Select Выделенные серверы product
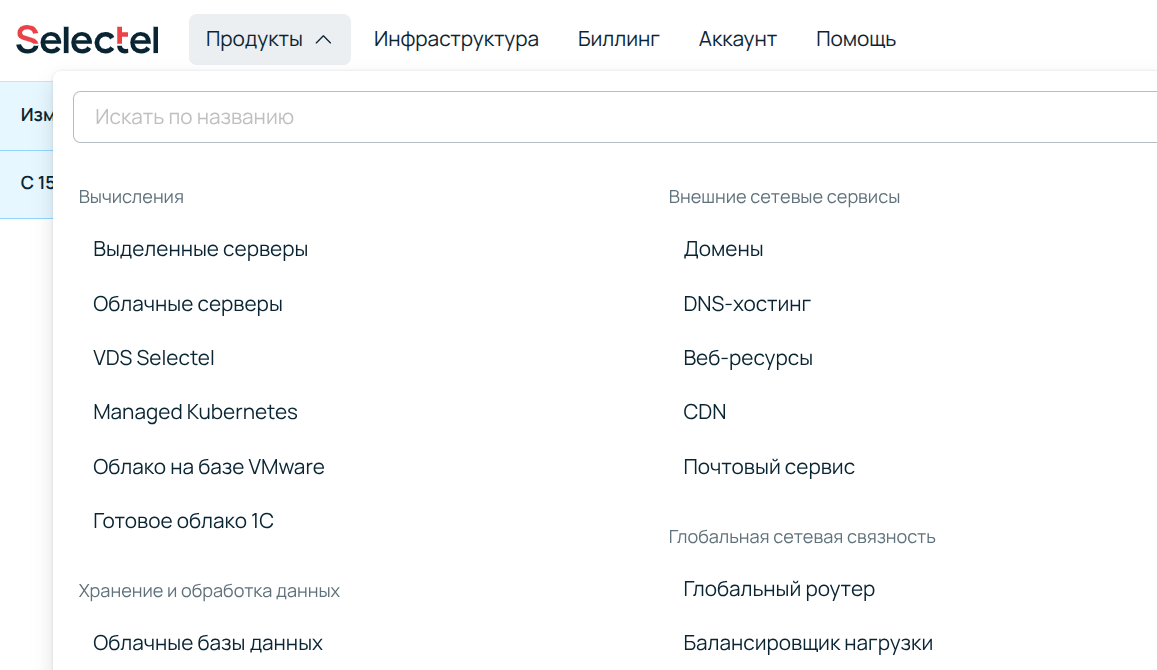 click(200, 249)
